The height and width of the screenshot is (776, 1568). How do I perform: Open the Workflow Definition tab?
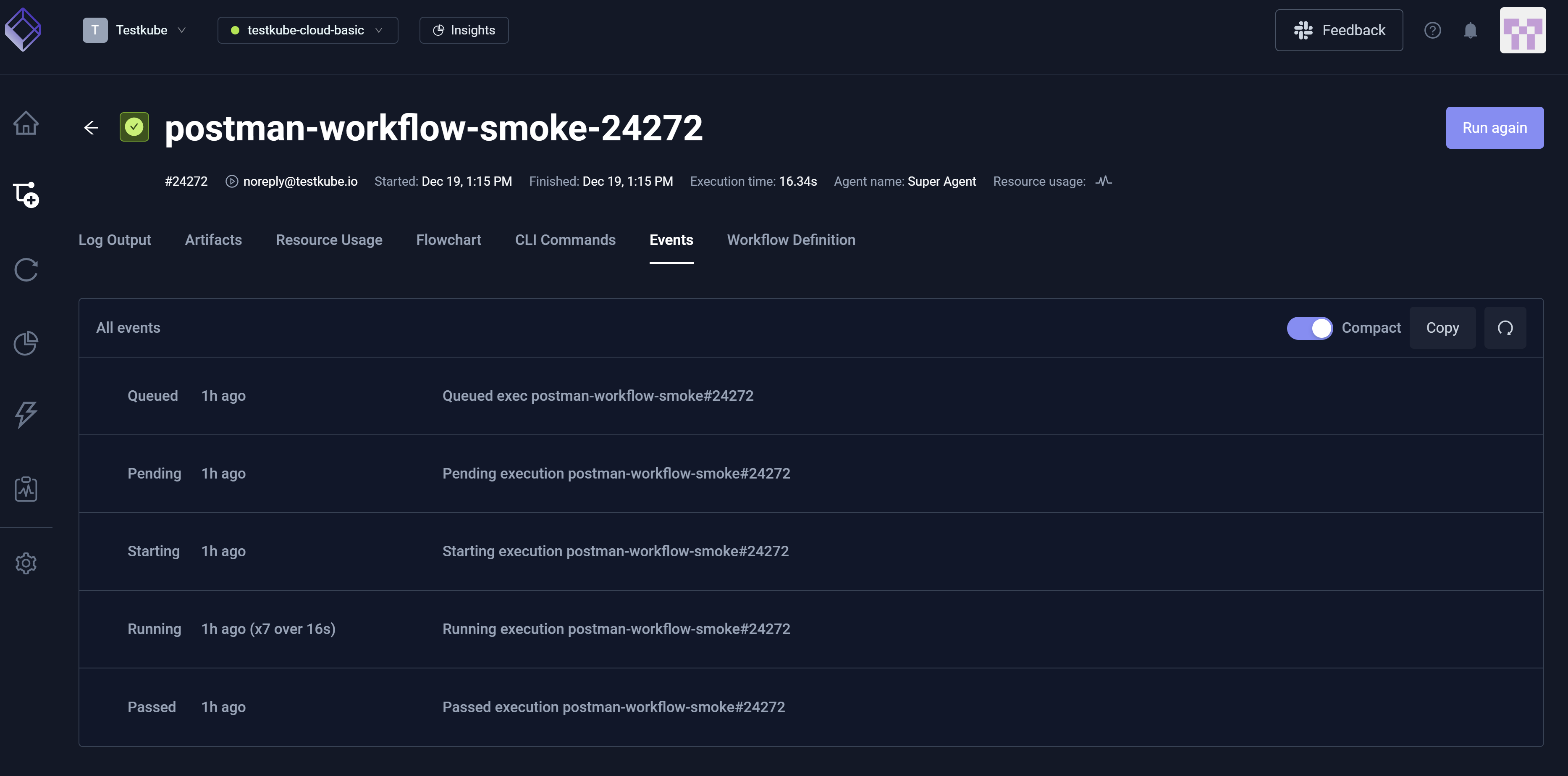click(x=791, y=240)
